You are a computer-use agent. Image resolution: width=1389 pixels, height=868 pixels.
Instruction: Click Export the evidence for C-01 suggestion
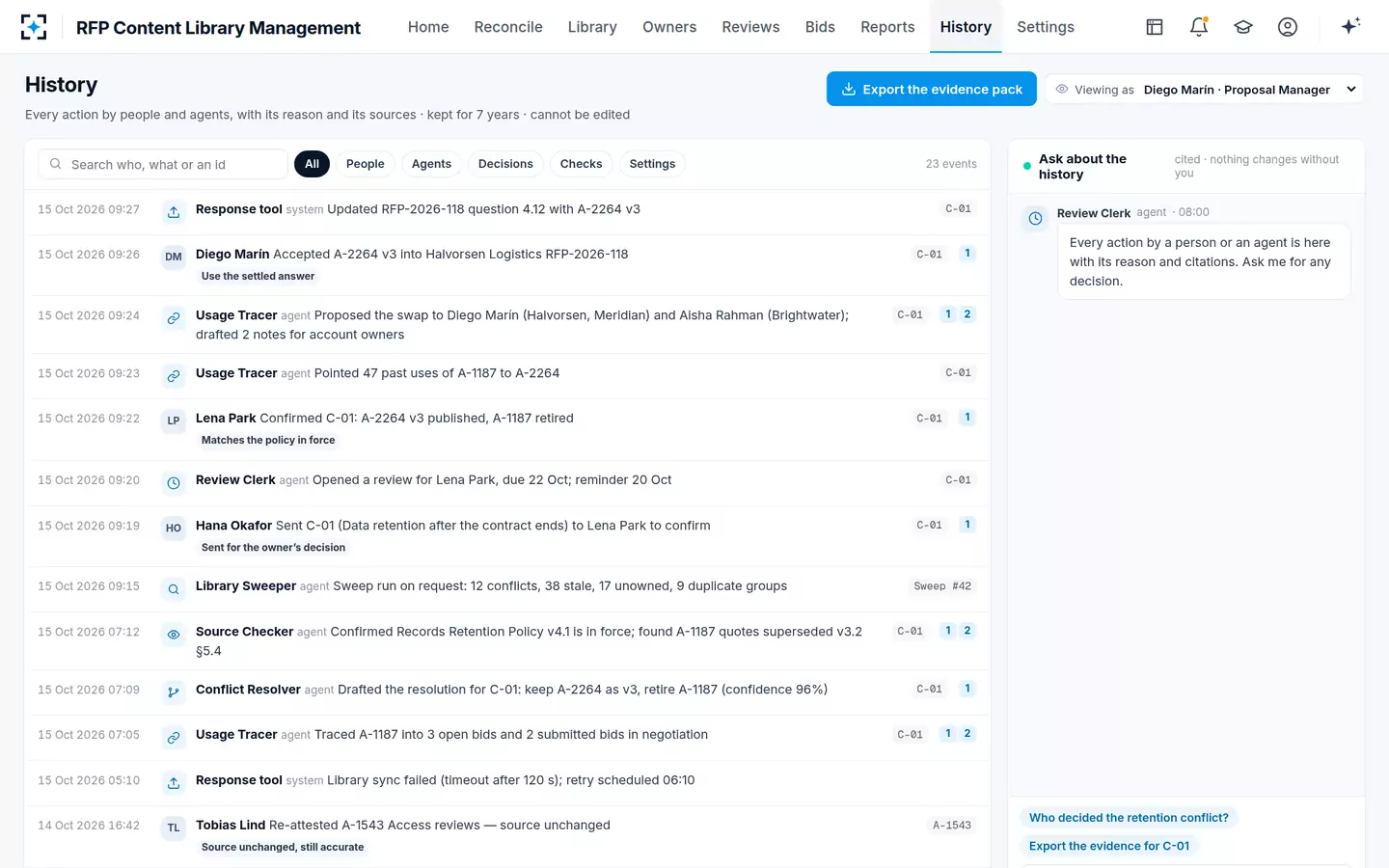click(1109, 846)
